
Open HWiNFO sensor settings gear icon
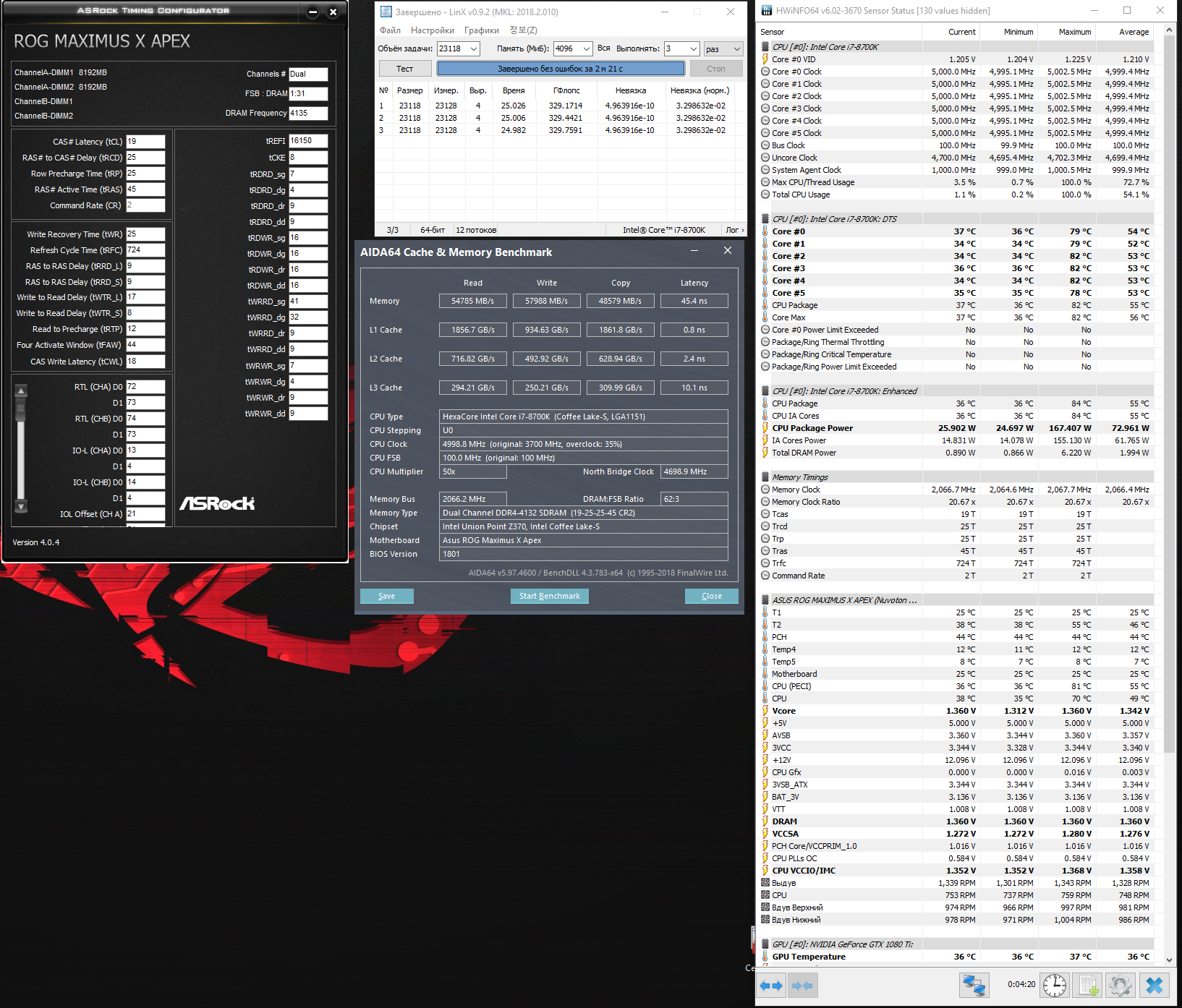coord(1120,985)
